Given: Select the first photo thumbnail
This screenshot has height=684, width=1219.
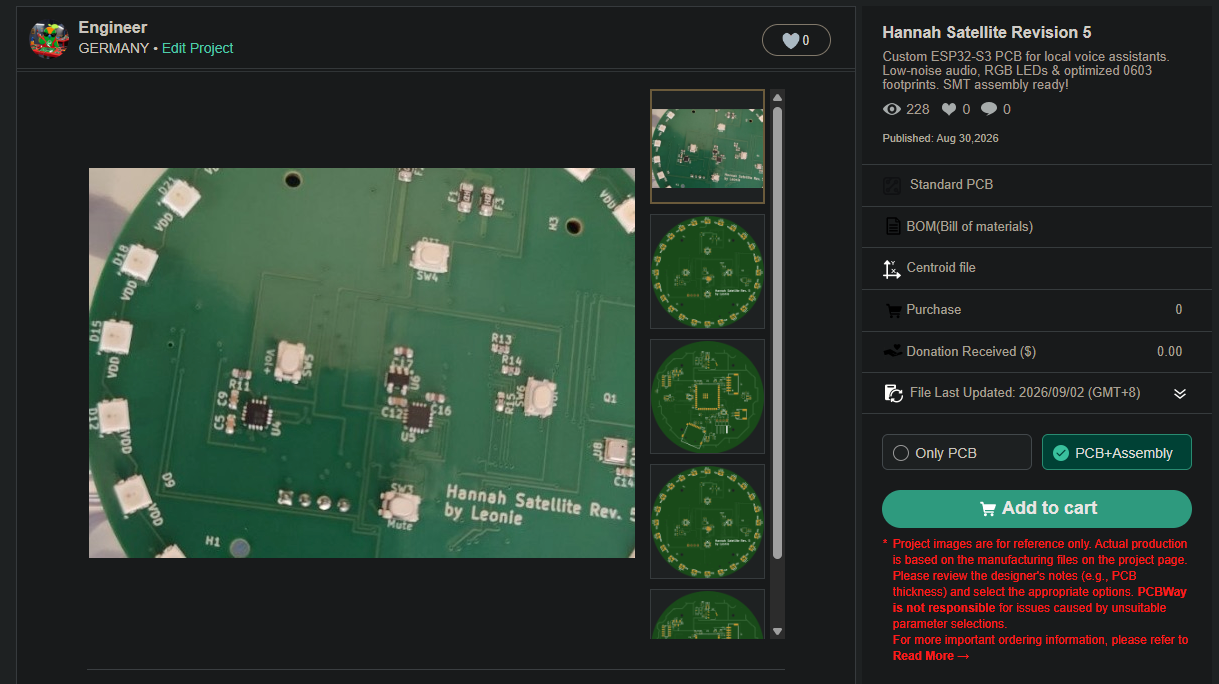Looking at the screenshot, I should [707, 147].
